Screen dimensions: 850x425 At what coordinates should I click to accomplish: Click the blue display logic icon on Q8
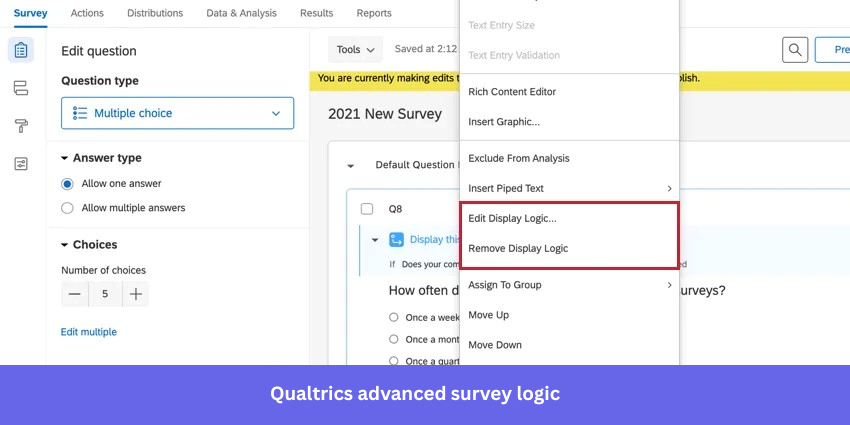396,240
